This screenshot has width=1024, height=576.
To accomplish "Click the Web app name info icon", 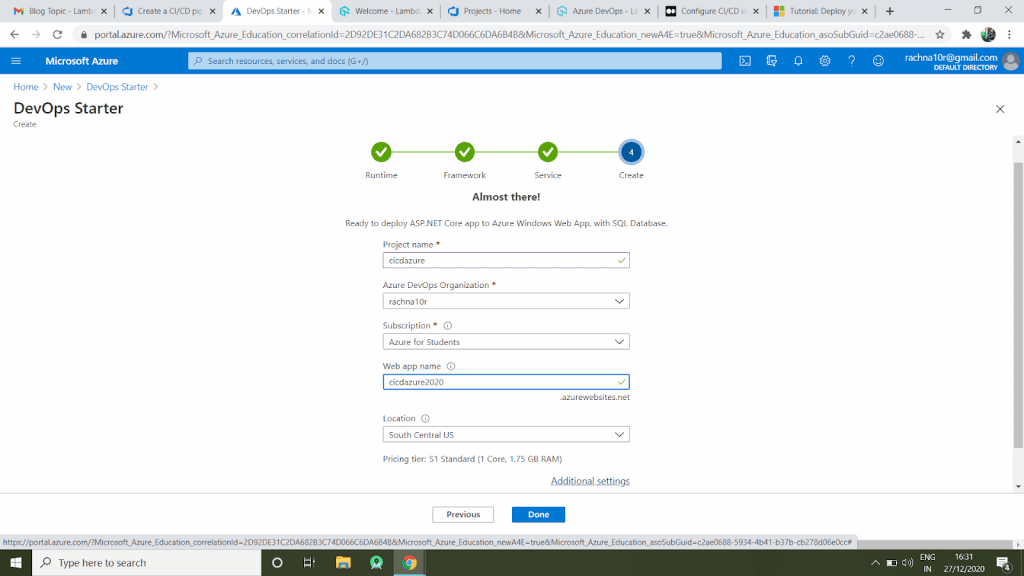I will tap(451, 366).
